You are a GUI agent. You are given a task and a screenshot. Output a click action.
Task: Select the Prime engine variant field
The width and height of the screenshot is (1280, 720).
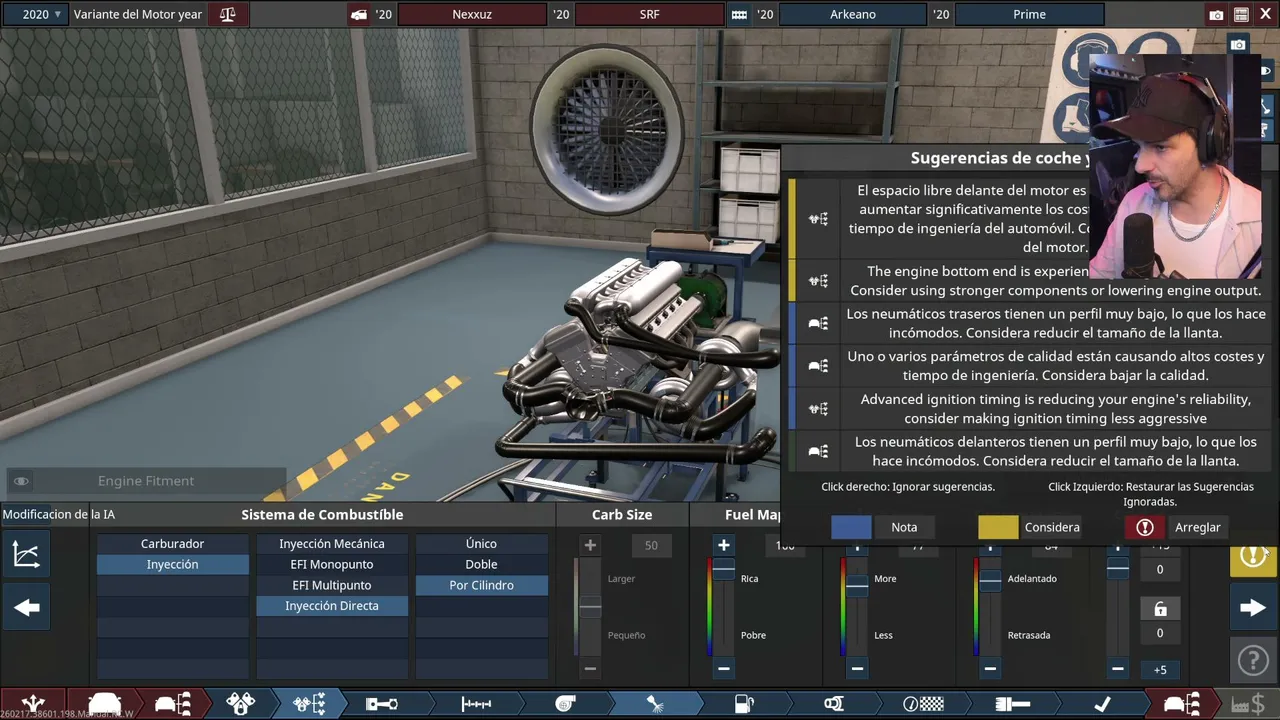point(1029,14)
